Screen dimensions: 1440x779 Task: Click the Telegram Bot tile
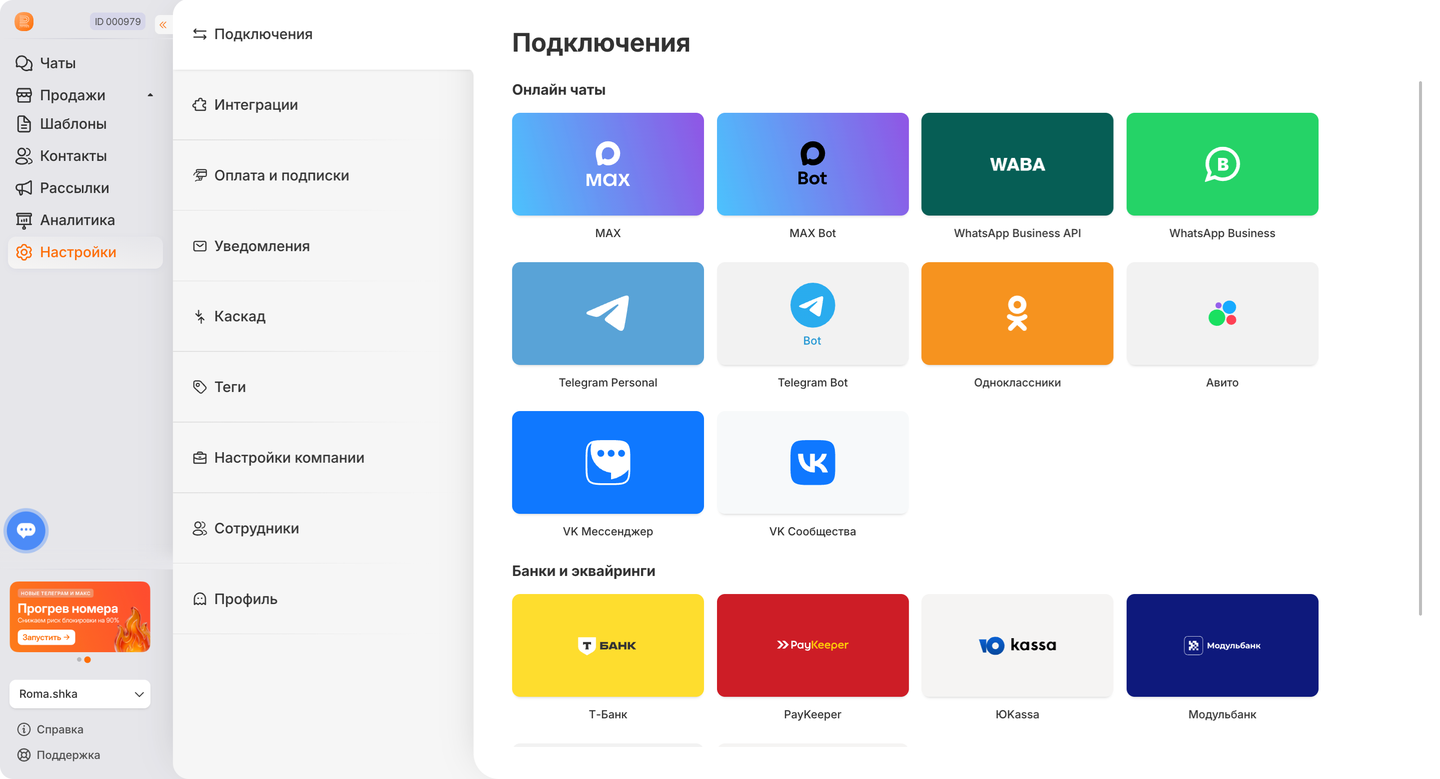click(x=813, y=313)
